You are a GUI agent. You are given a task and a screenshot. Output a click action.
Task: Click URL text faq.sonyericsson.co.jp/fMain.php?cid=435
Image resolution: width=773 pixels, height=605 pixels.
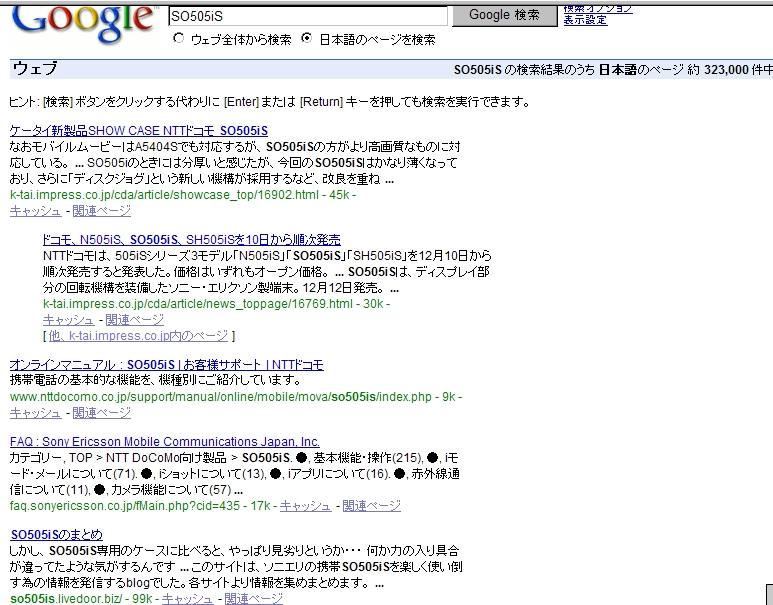pyautogui.click(x=125, y=506)
